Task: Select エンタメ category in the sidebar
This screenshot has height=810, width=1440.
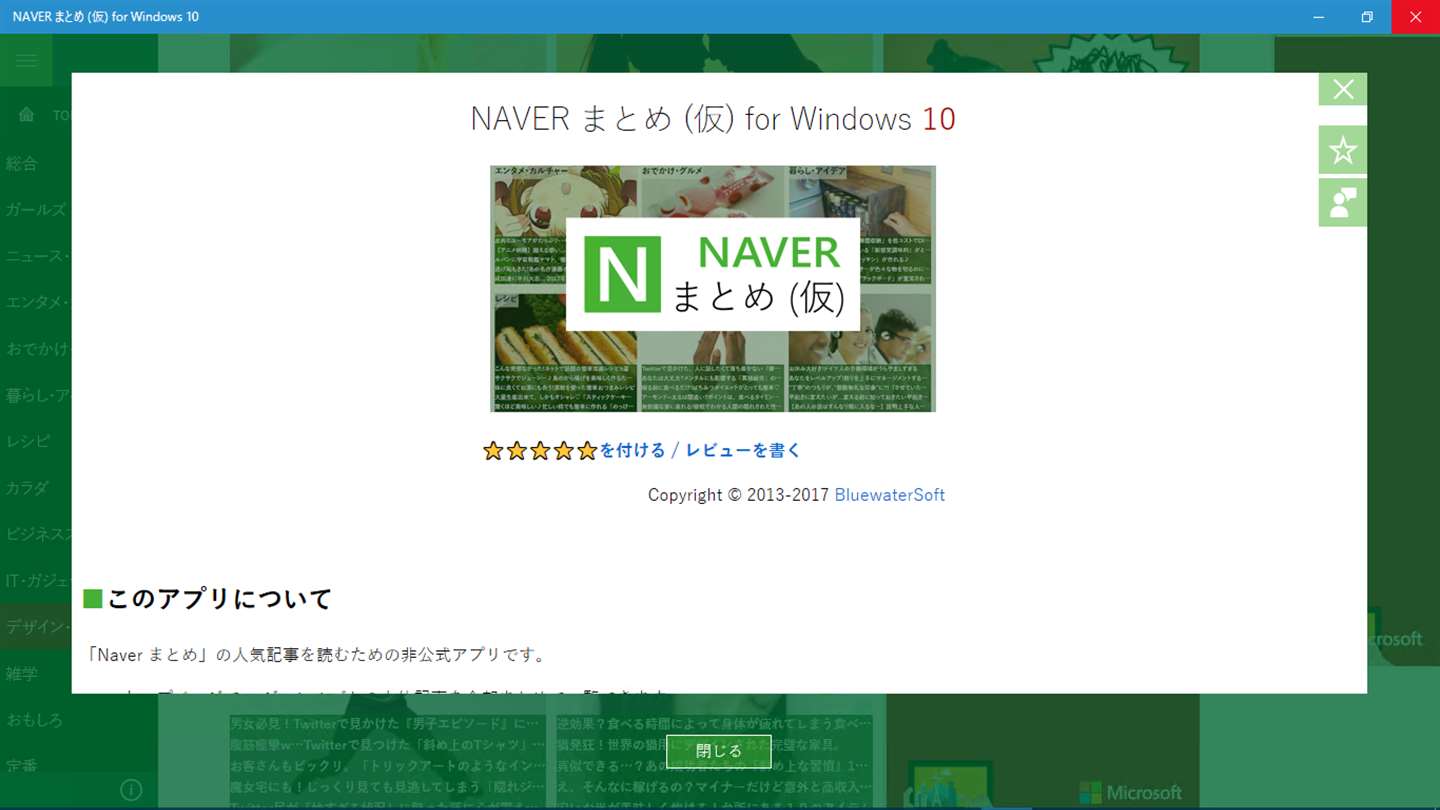Action: 36,302
